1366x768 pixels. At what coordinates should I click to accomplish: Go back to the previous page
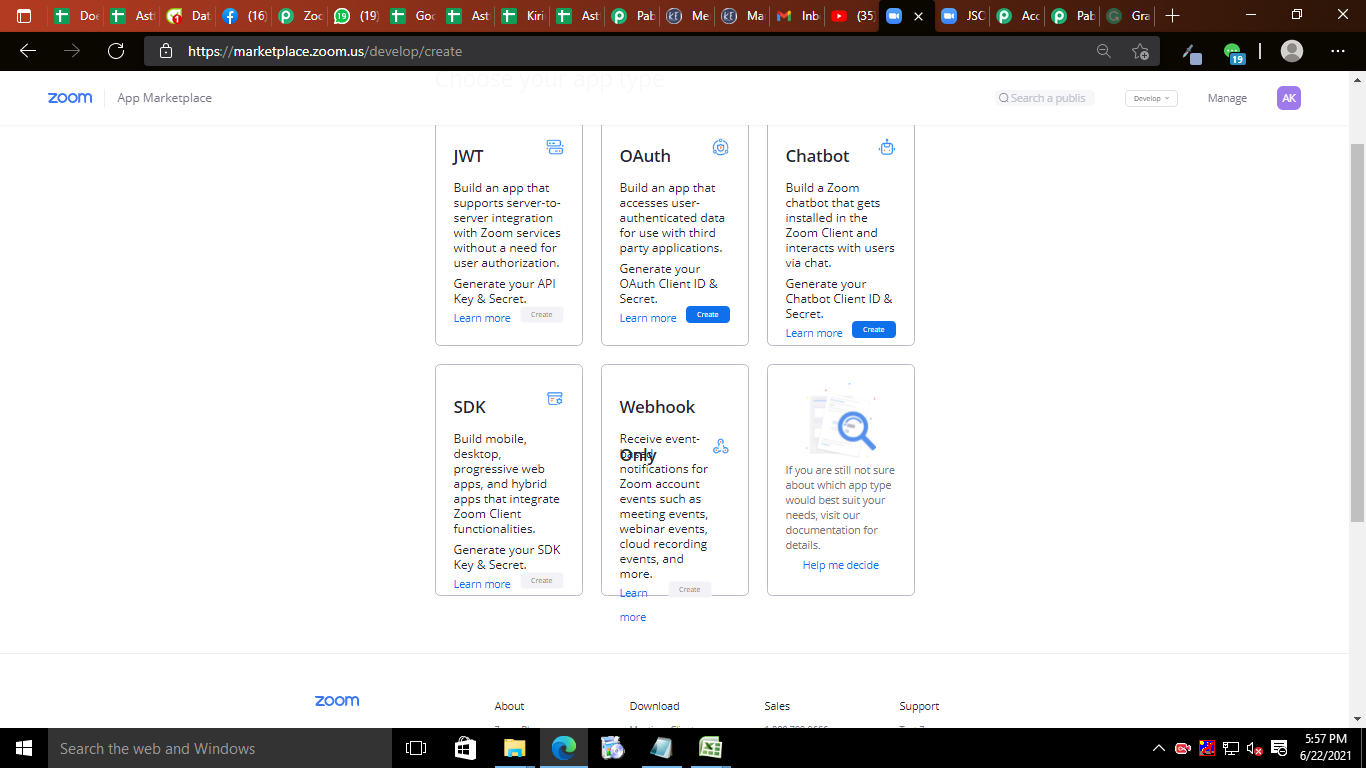point(28,51)
